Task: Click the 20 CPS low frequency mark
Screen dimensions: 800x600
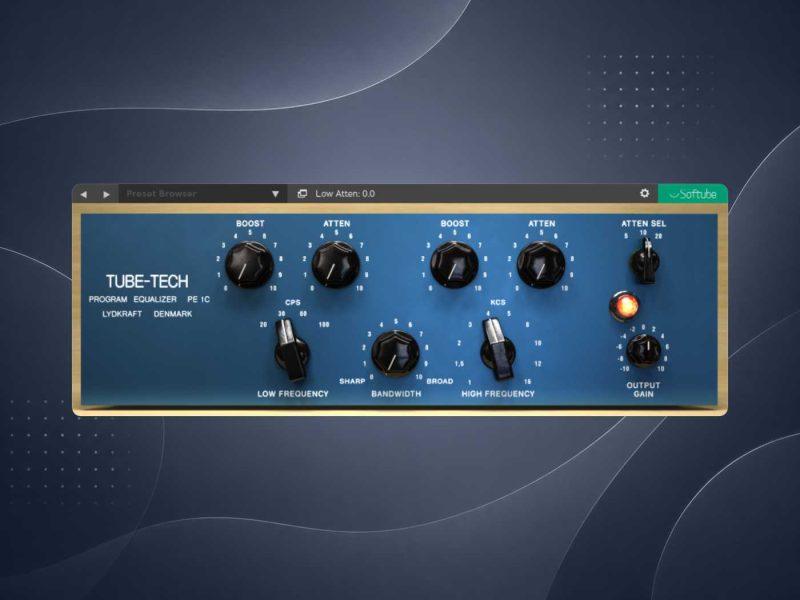Action: pos(263,324)
